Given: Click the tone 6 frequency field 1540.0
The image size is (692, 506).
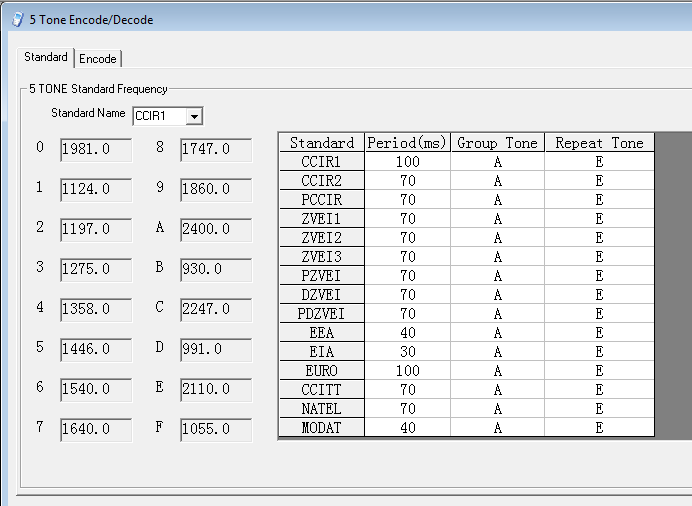Looking at the screenshot, I should click(x=96, y=390).
